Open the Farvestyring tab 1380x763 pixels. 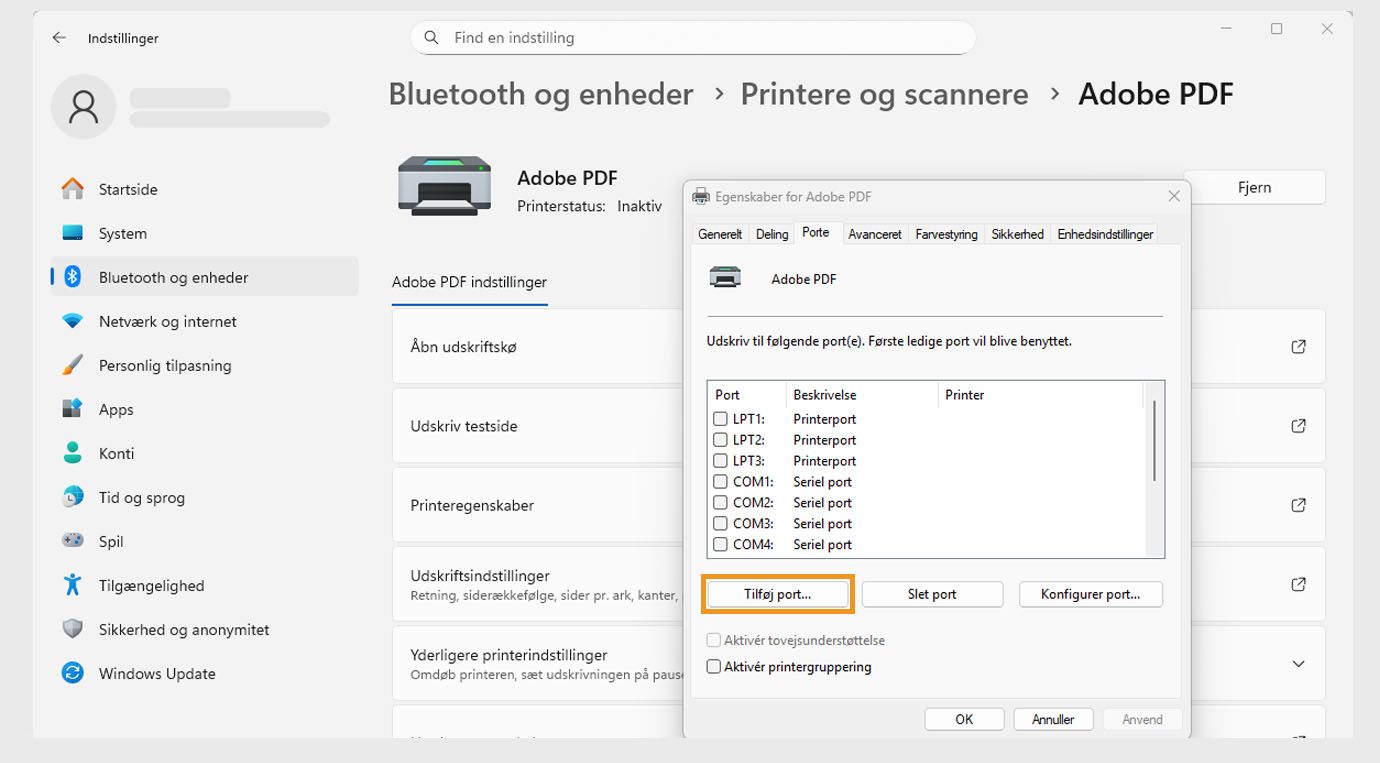(x=945, y=233)
